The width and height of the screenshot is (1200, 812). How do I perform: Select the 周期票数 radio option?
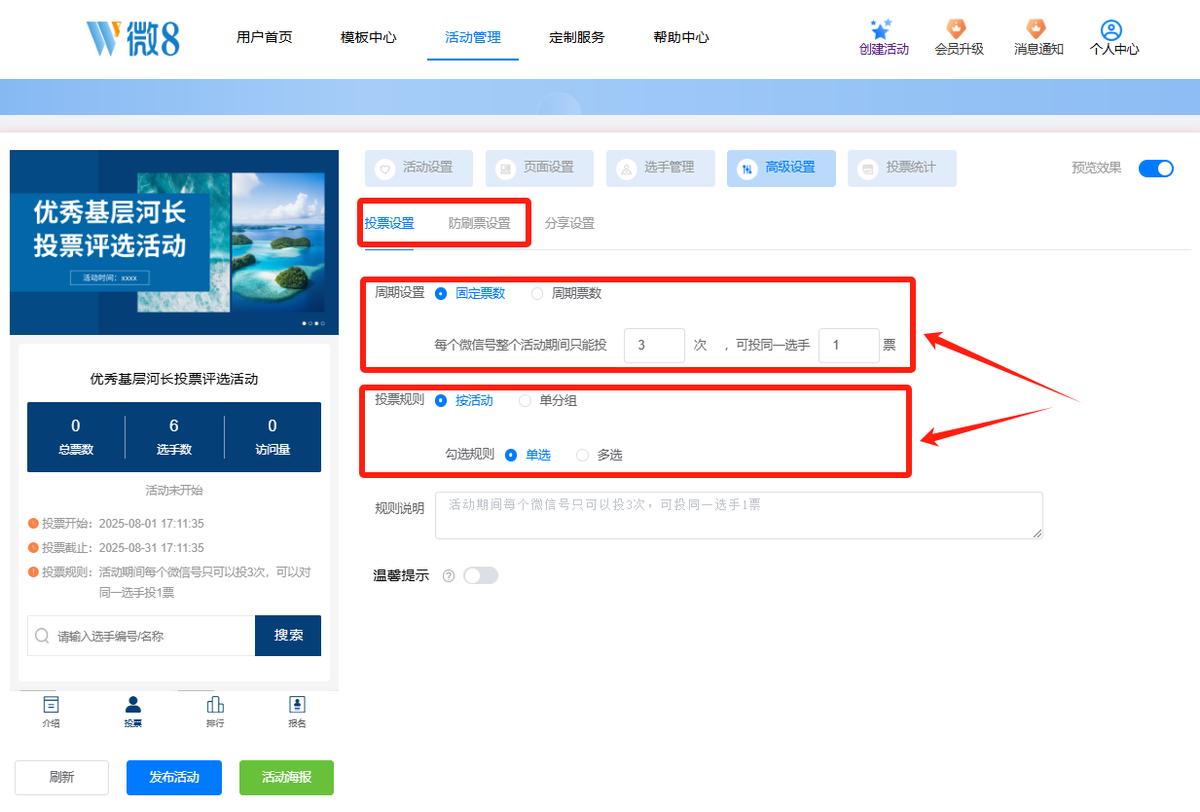click(537, 293)
